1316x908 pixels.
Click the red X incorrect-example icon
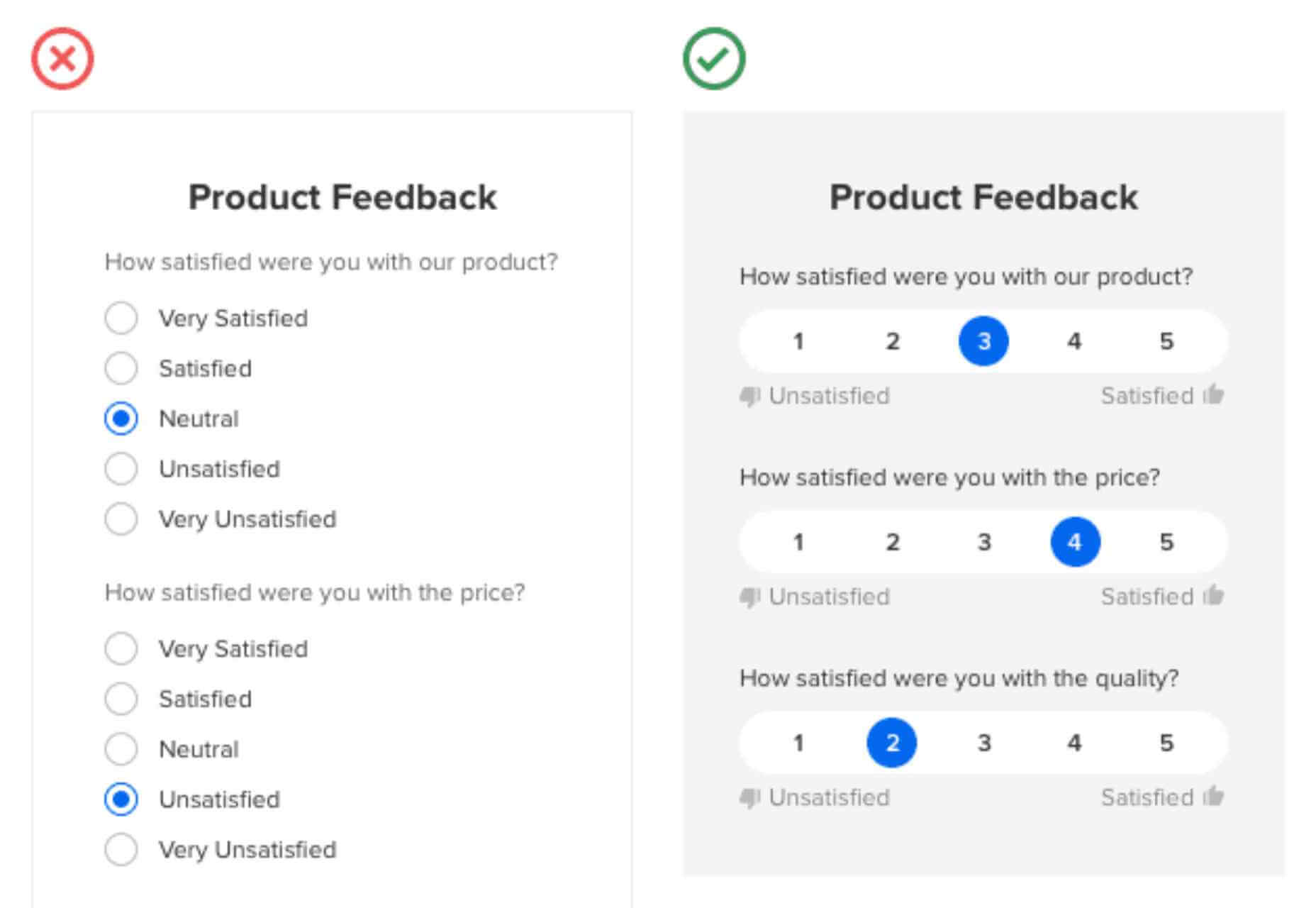click(62, 58)
